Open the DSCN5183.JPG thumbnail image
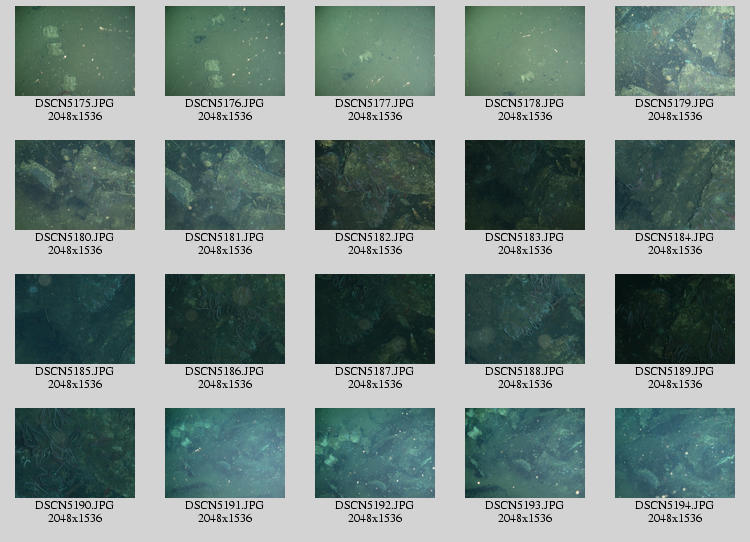Viewport: 750px width, 542px height. point(525,185)
